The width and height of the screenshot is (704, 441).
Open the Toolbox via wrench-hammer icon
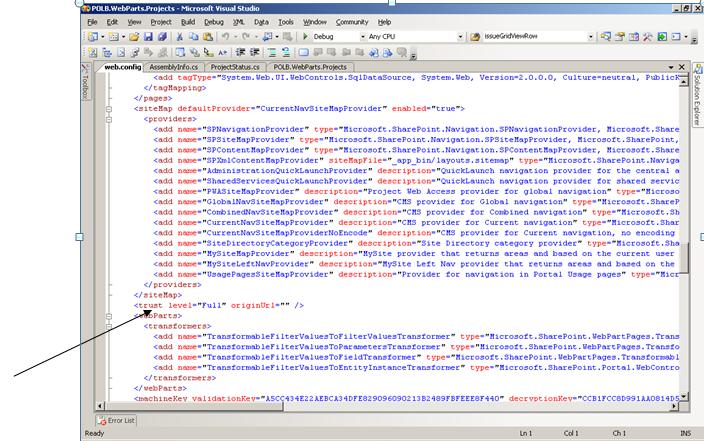pos(648,37)
